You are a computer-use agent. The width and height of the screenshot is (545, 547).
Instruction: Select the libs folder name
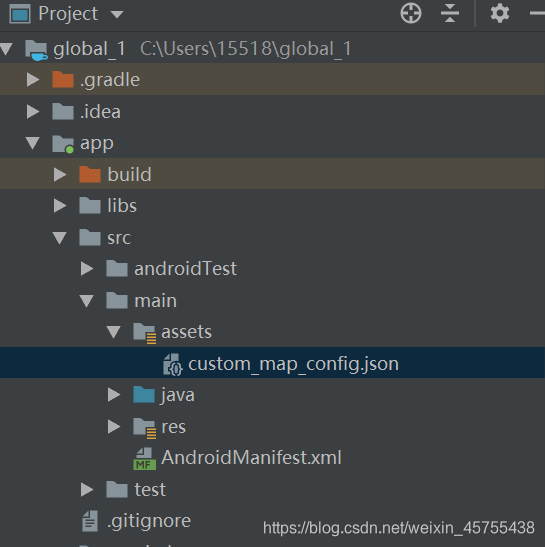tap(122, 205)
